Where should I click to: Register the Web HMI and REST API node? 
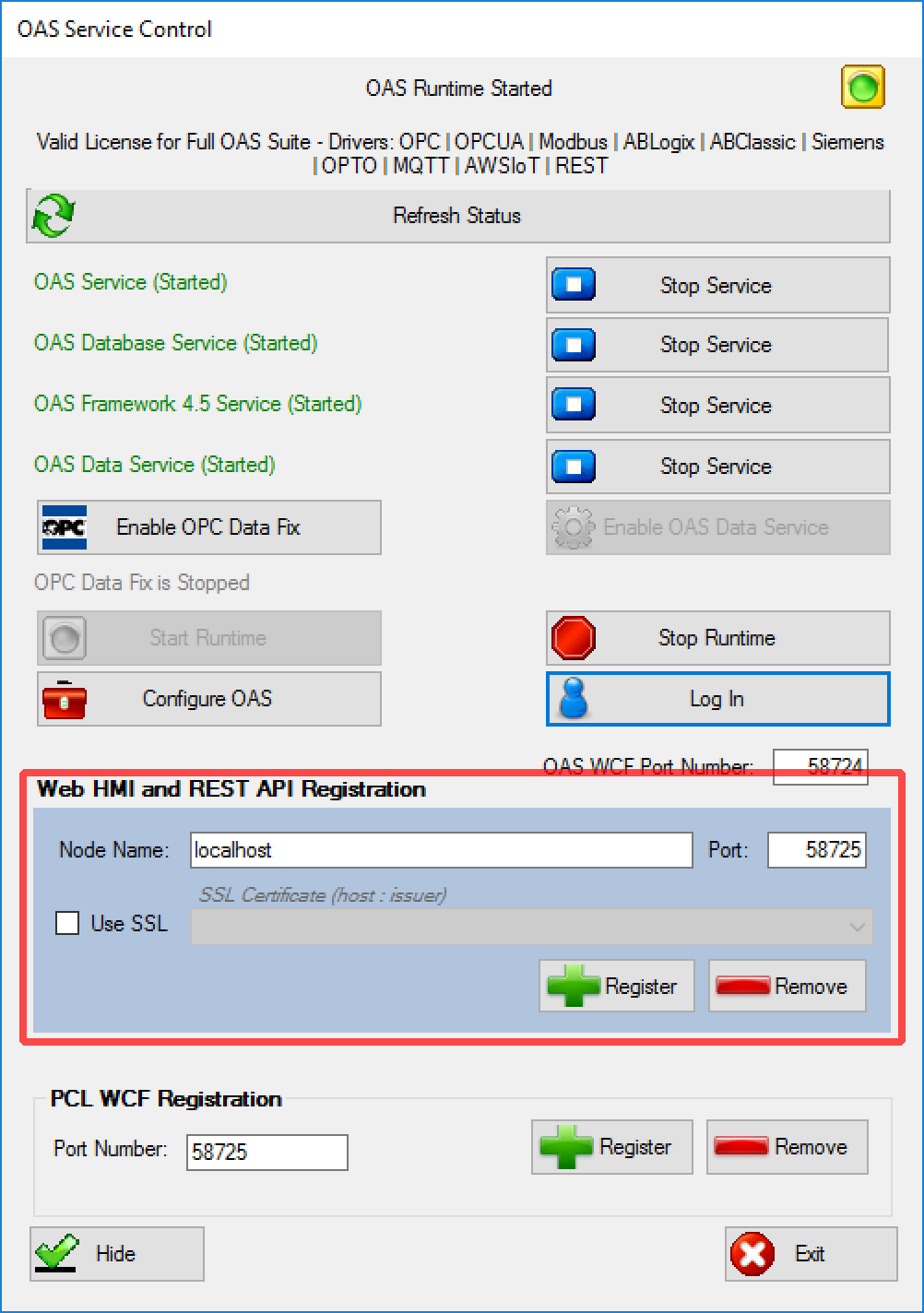pyautogui.click(x=617, y=986)
